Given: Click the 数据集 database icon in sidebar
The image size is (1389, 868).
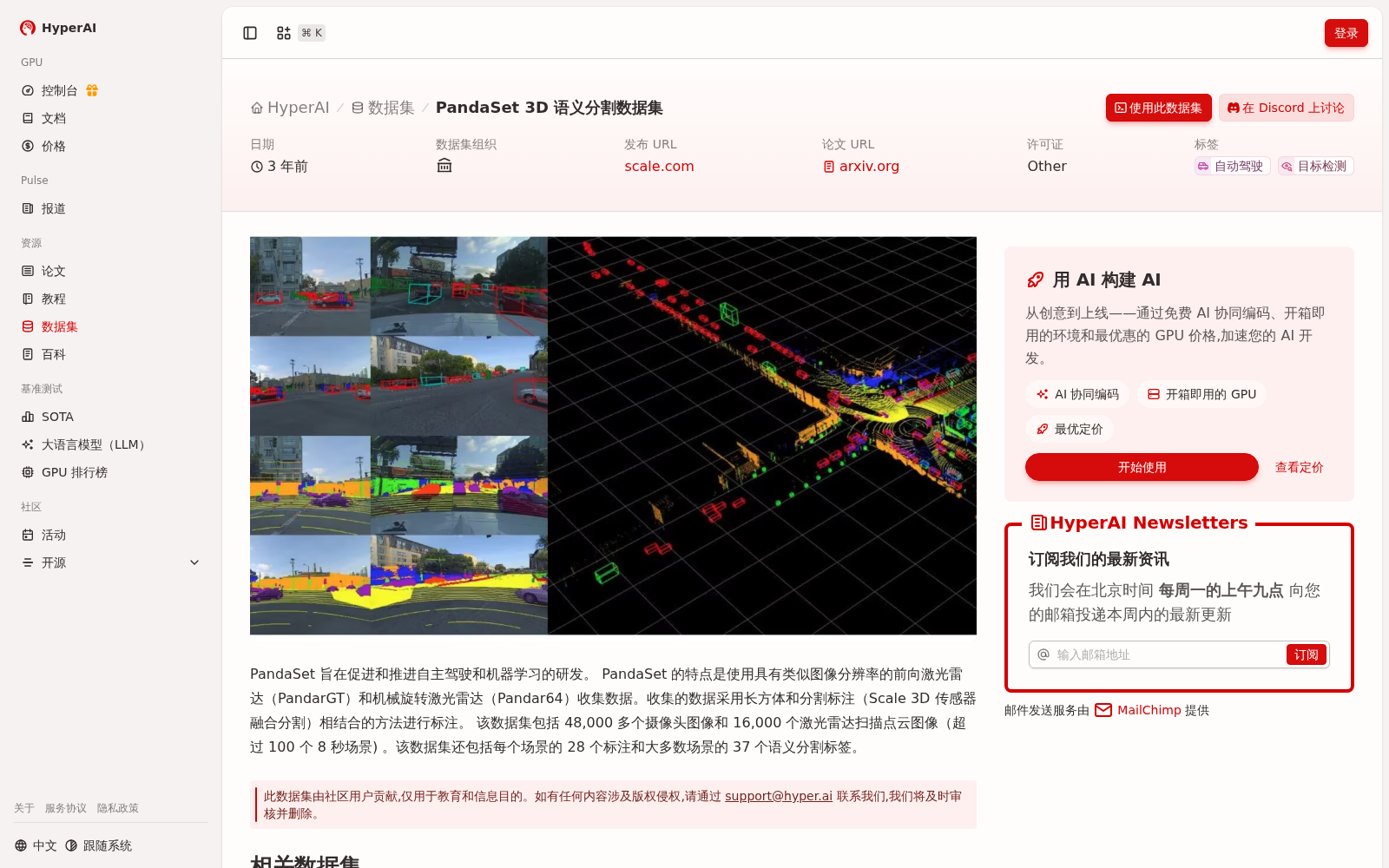Looking at the screenshot, I should point(28,326).
